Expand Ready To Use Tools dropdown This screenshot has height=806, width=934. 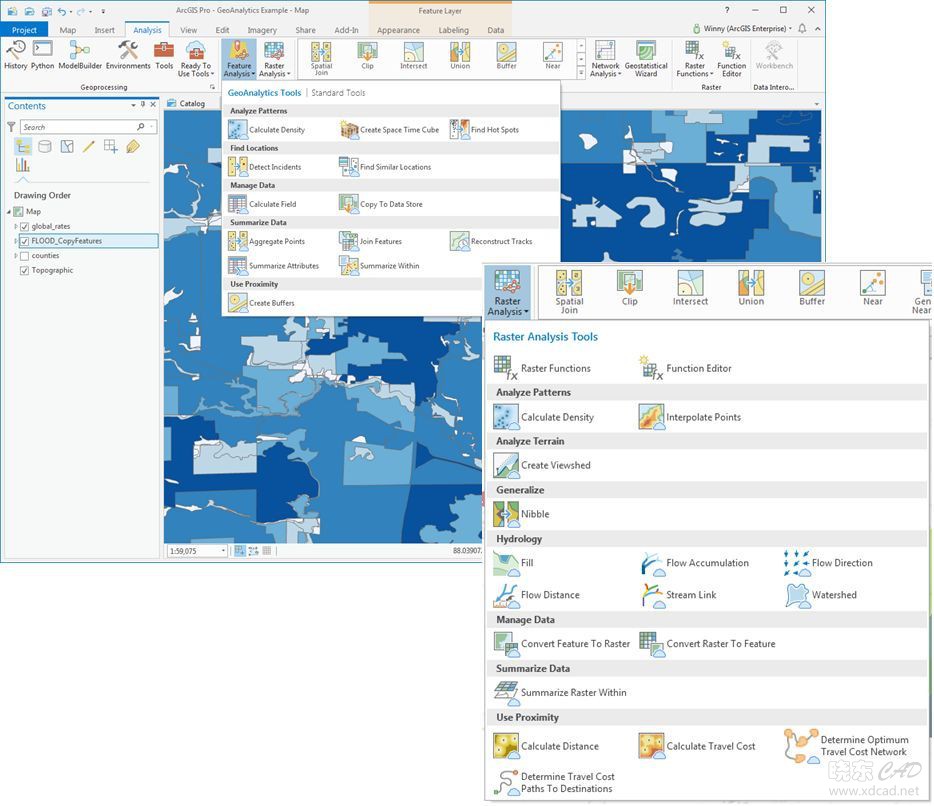point(195,59)
